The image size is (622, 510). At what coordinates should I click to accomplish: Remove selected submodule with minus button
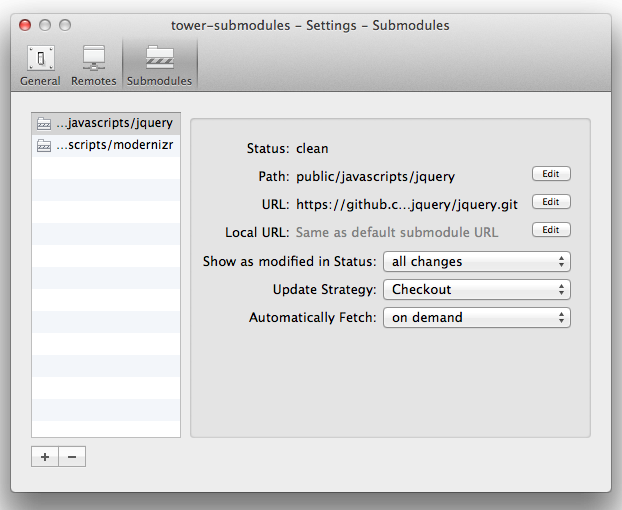point(72,456)
